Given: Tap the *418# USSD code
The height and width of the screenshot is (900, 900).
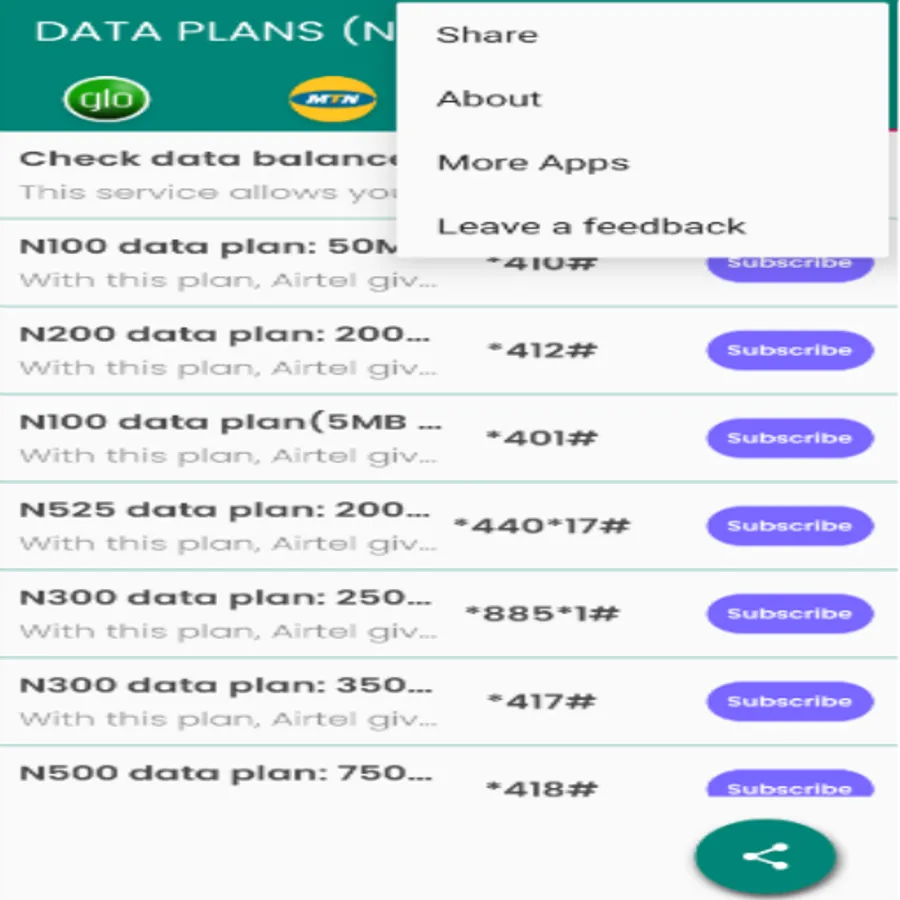Looking at the screenshot, I should [x=542, y=789].
